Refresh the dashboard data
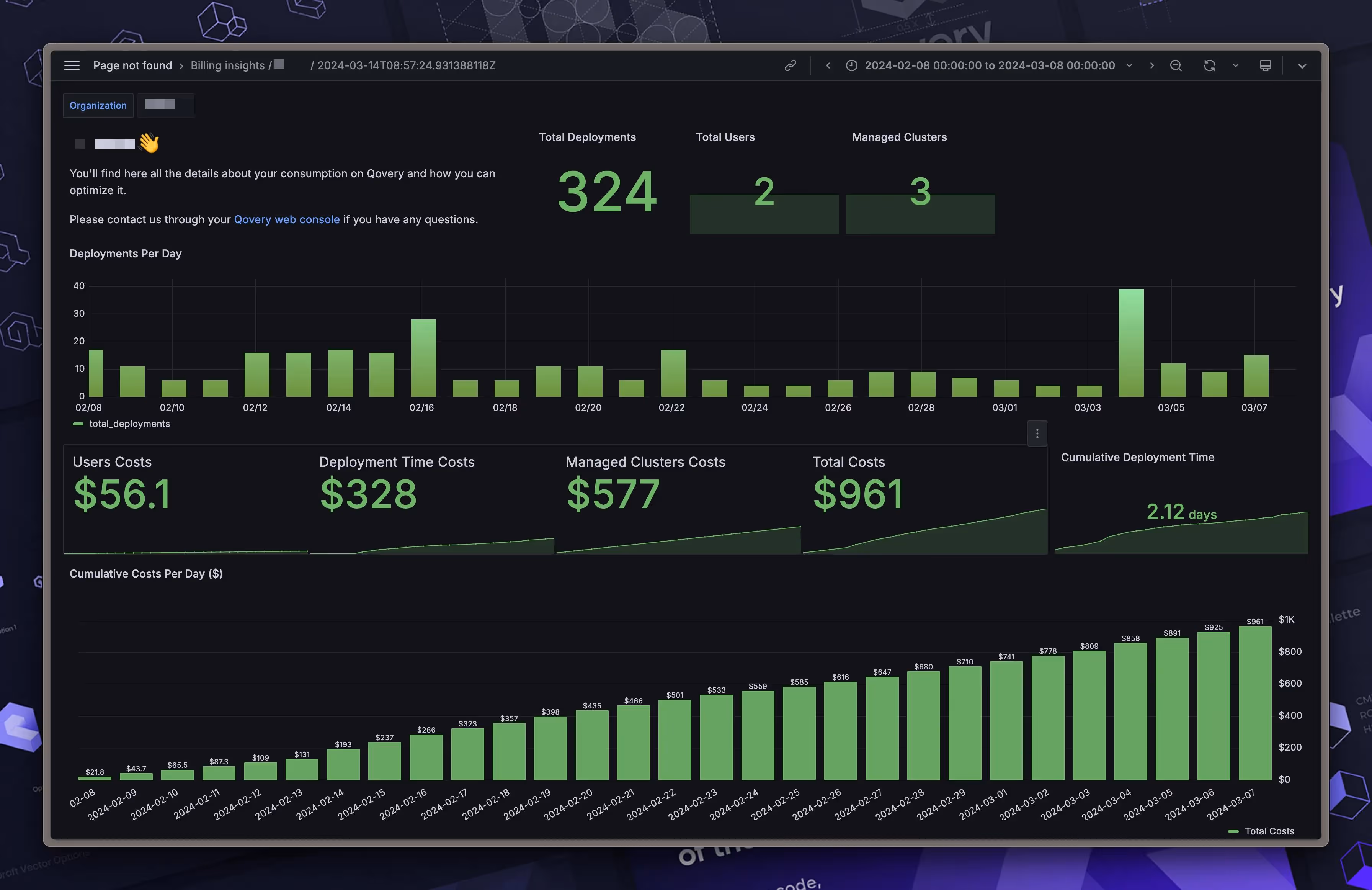Screen dimensions: 1372x890 click(x=1209, y=65)
